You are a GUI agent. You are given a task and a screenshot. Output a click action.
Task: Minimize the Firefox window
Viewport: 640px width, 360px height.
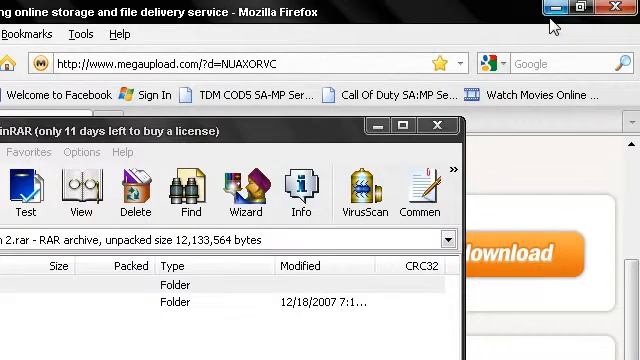click(x=556, y=7)
